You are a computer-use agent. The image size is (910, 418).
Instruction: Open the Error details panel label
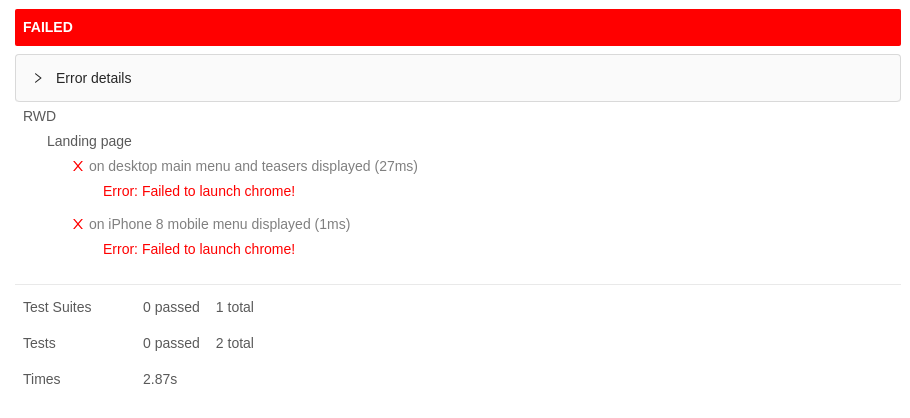pyautogui.click(x=93, y=78)
